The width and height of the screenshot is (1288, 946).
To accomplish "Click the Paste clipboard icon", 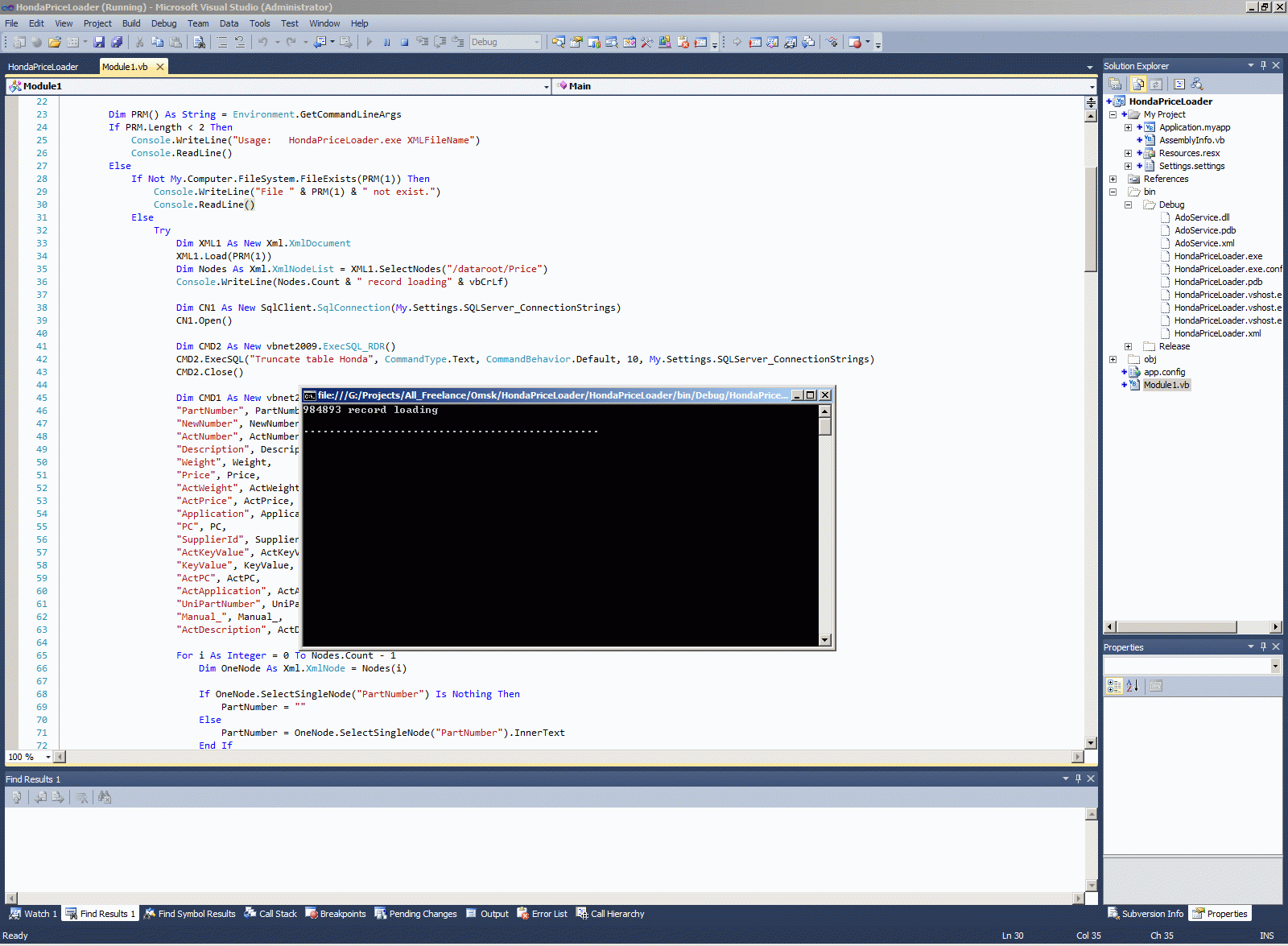I will (x=175, y=42).
